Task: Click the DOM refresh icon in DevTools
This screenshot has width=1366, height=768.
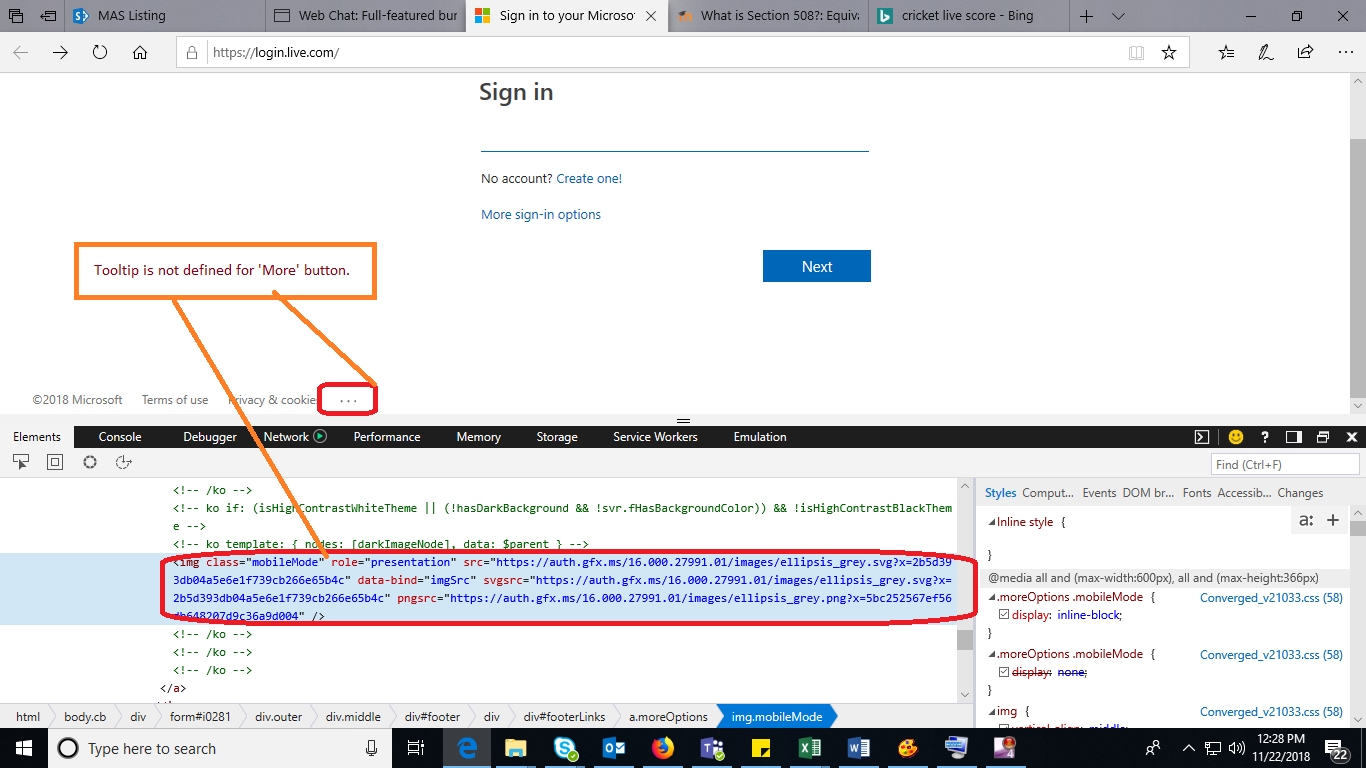Action: point(124,462)
